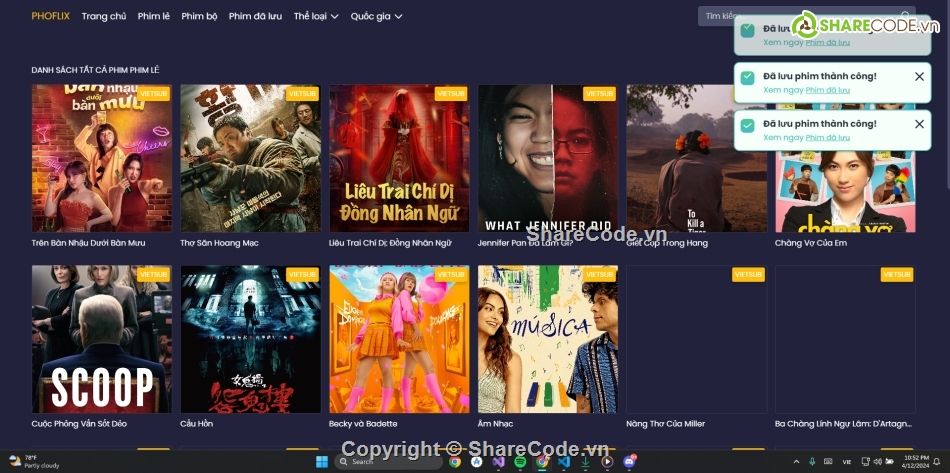Open the touch keyboard tray icon
Image resolution: width=950 pixels, height=473 pixels.
[x=828, y=461]
